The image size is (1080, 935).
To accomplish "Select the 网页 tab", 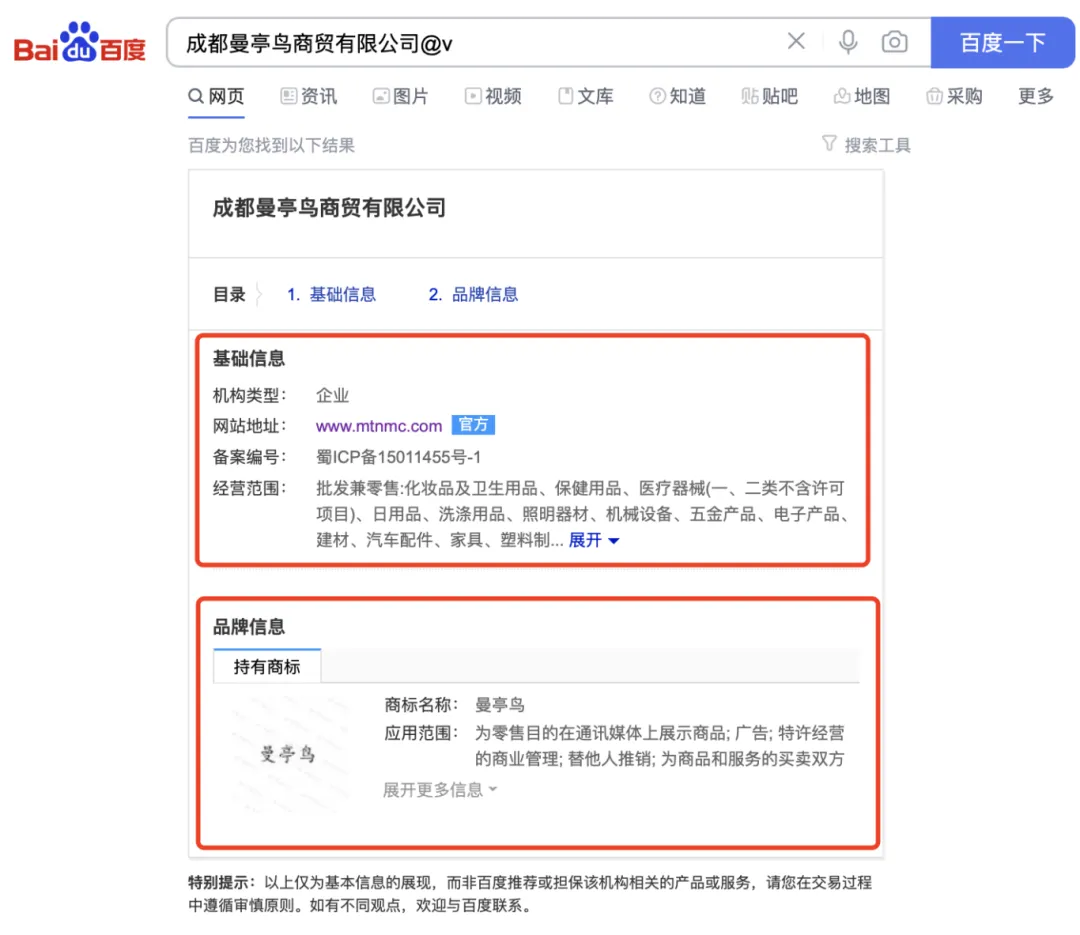I will point(216,96).
